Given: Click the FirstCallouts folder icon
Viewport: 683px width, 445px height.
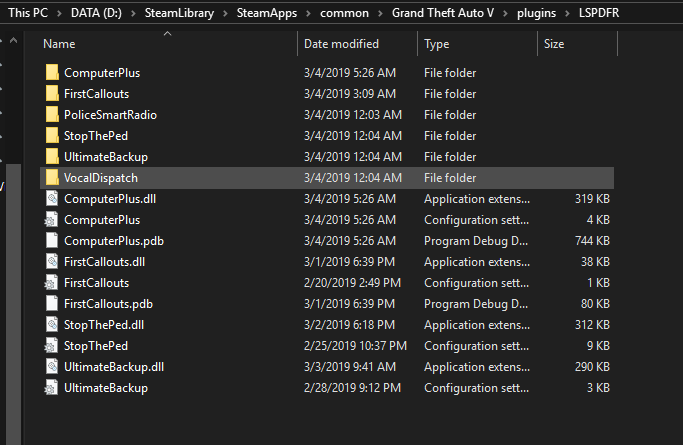Looking at the screenshot, I should (52, 94).
